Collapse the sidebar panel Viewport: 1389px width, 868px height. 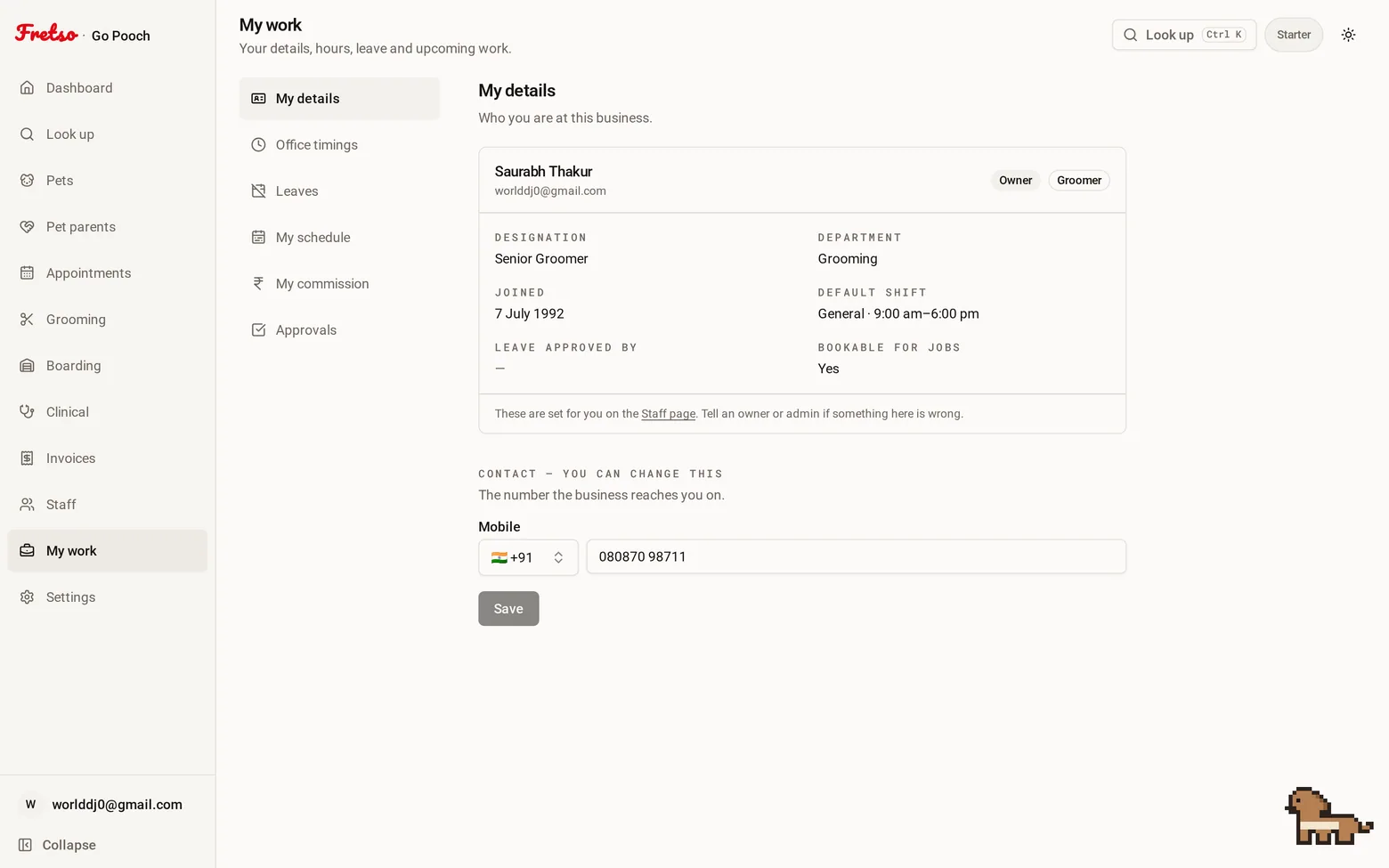pyautogui.click(x=58, y=845)
